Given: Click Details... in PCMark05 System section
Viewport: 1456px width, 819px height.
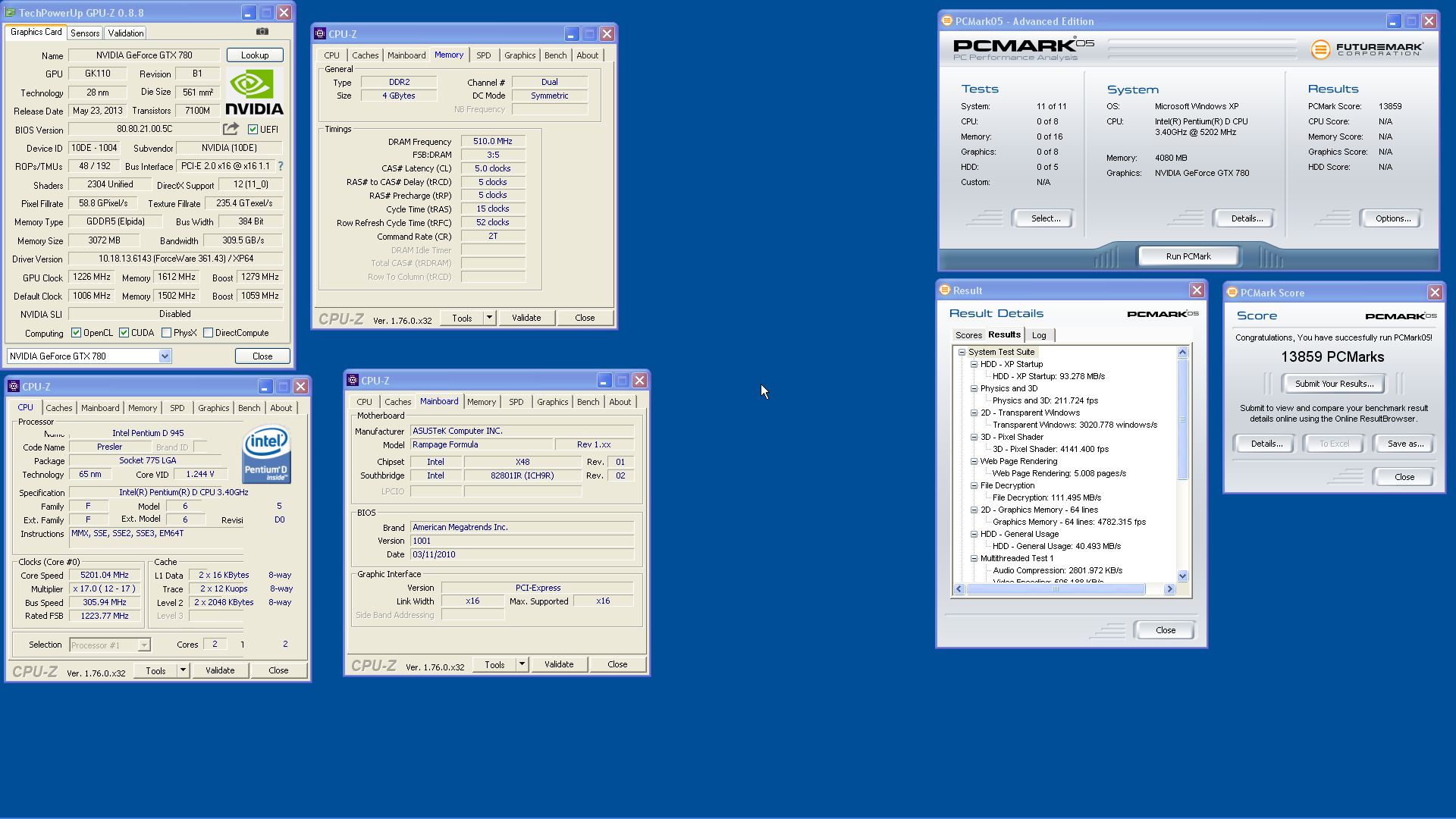Looking at the screenshot, I should [x=1247, y=218].
